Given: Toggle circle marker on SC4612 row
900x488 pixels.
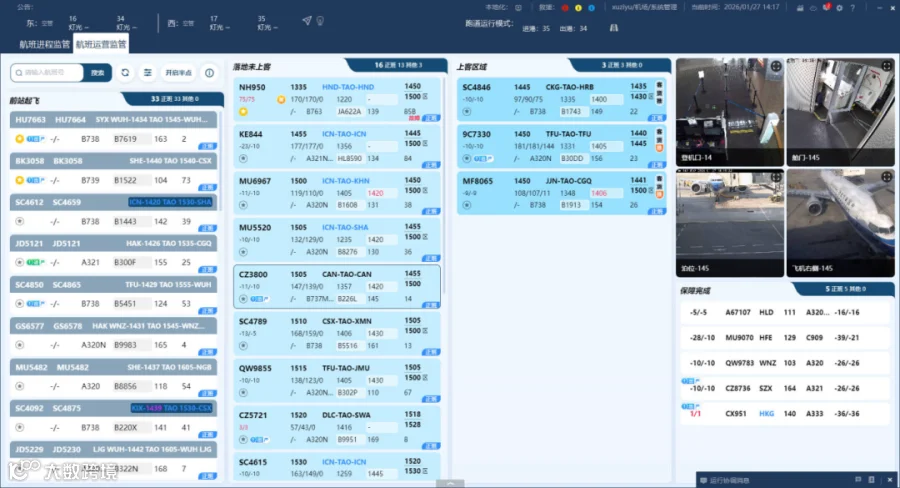Looking at the screenshot, I should tap(20, 221).
